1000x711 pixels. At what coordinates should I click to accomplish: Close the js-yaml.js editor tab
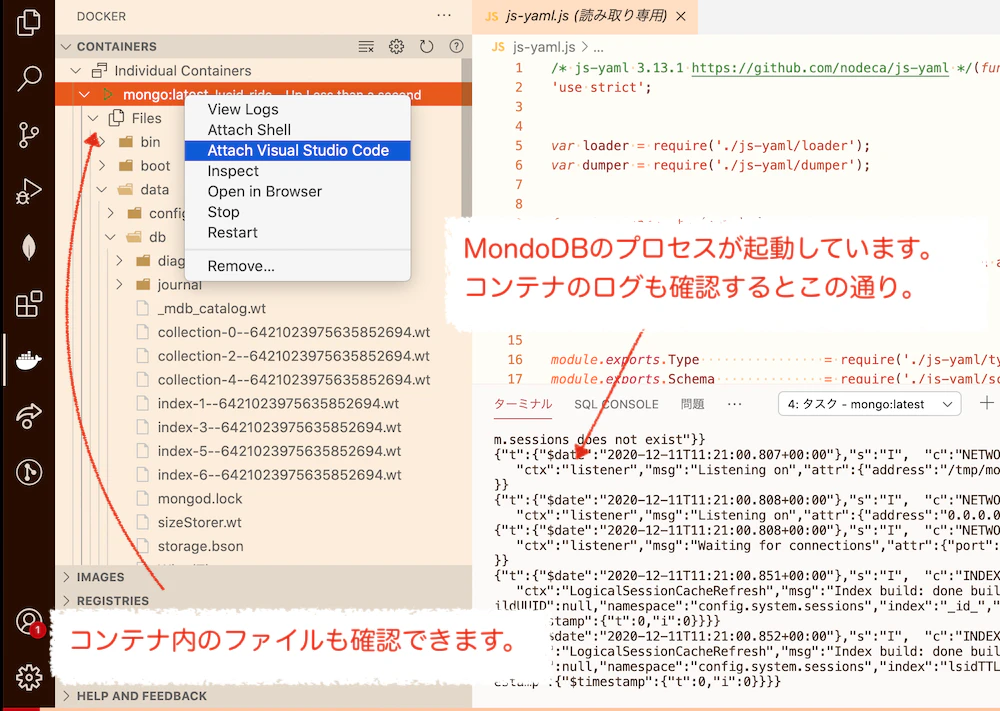(x=681, y=16)
